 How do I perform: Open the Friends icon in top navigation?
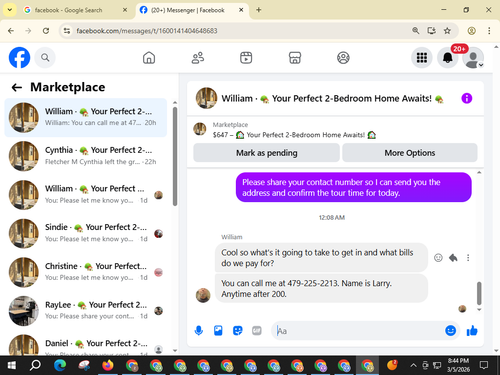198,58
